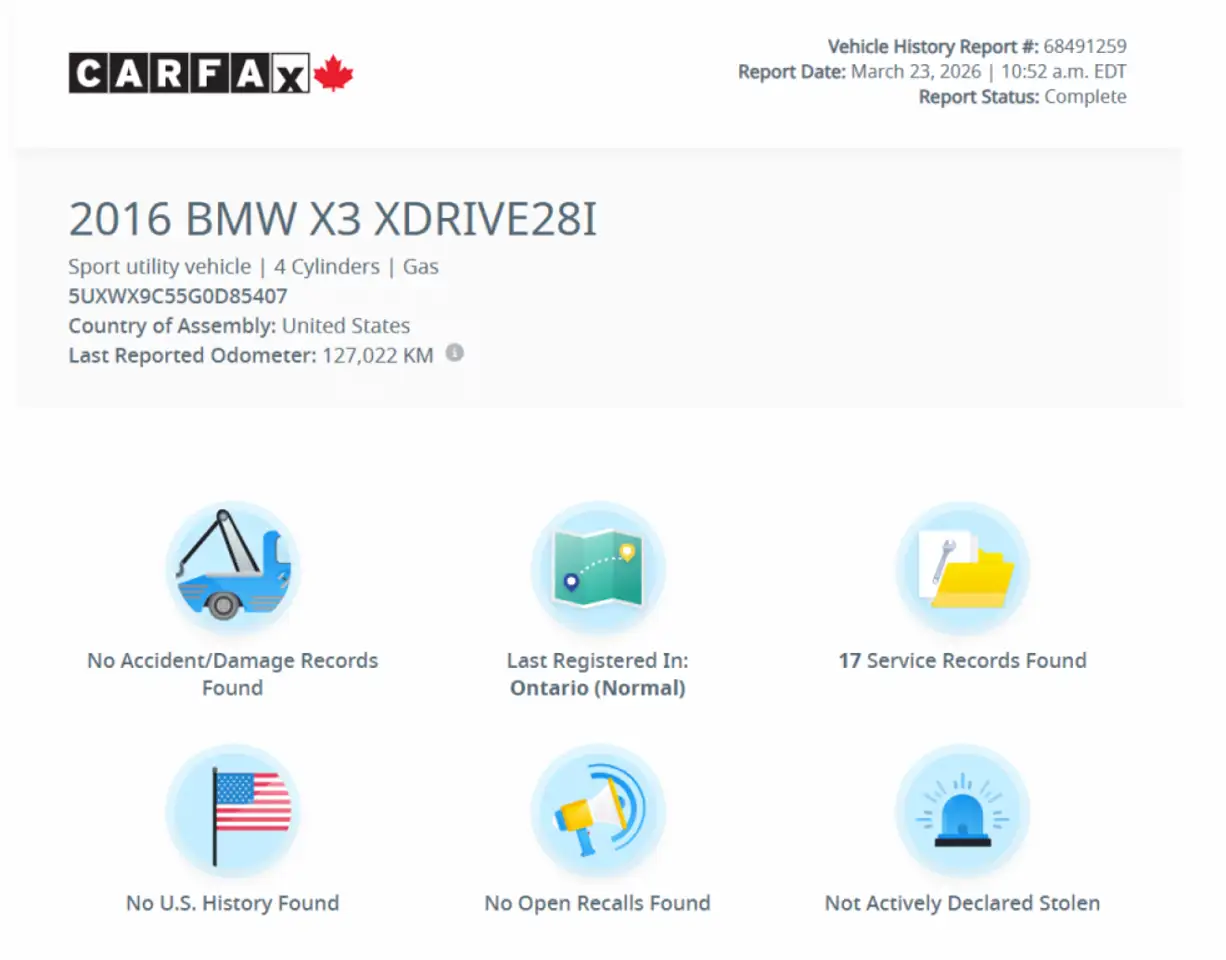This screenshot has height=960, width=1226.
Task: Select the report date March 23, 2026
Action: click(916, 72)
